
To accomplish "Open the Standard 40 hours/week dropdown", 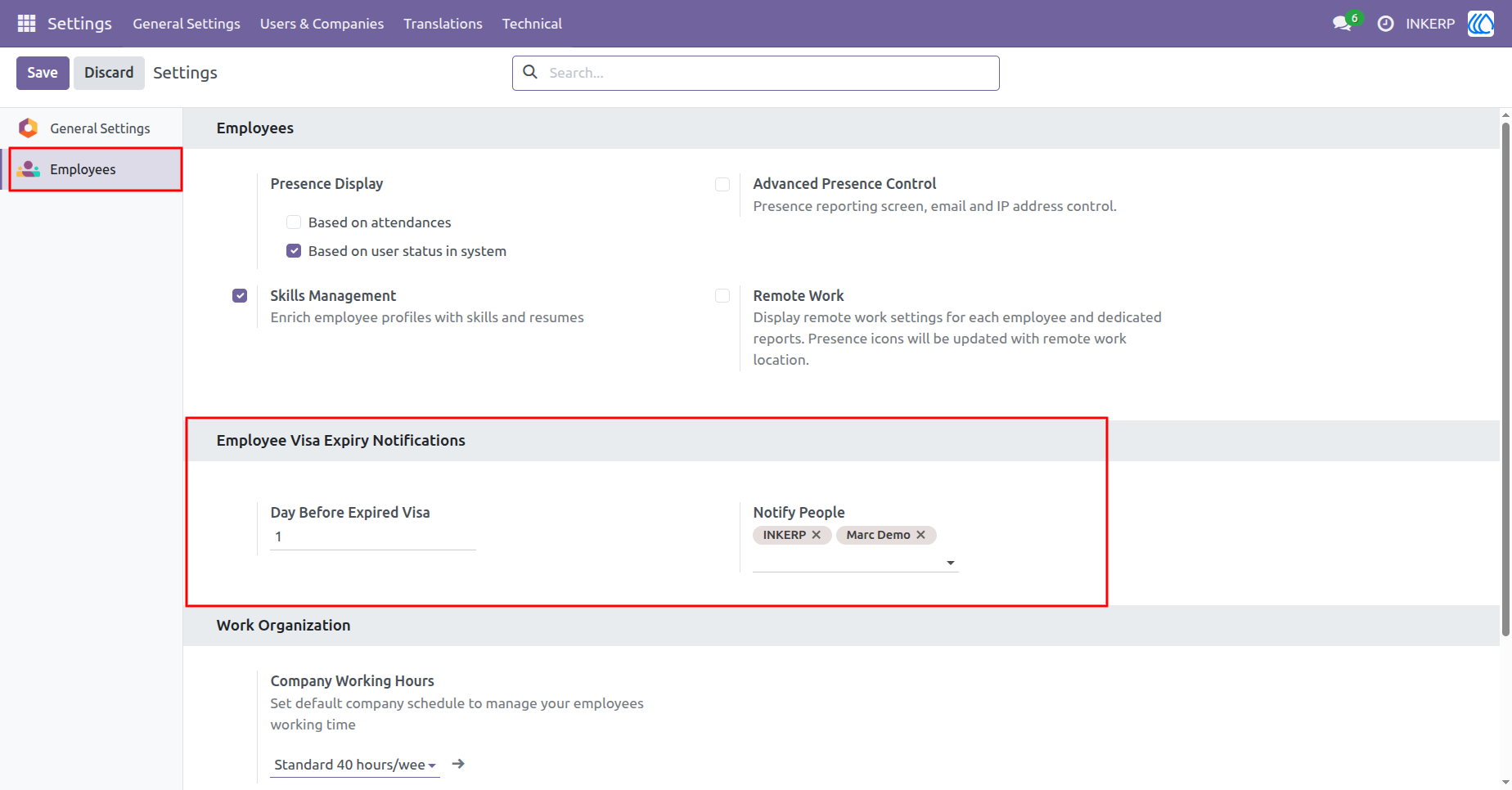I will [355, 765].
